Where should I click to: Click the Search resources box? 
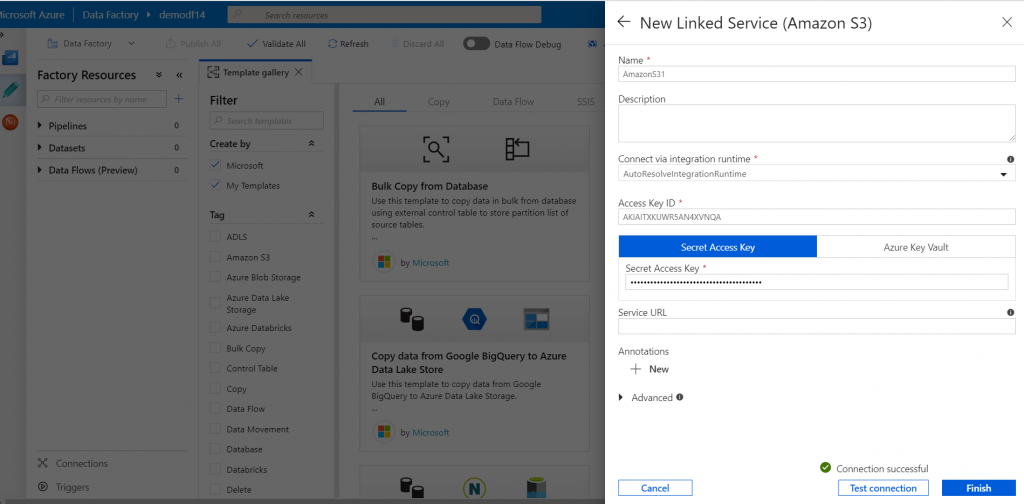point(385,14)
